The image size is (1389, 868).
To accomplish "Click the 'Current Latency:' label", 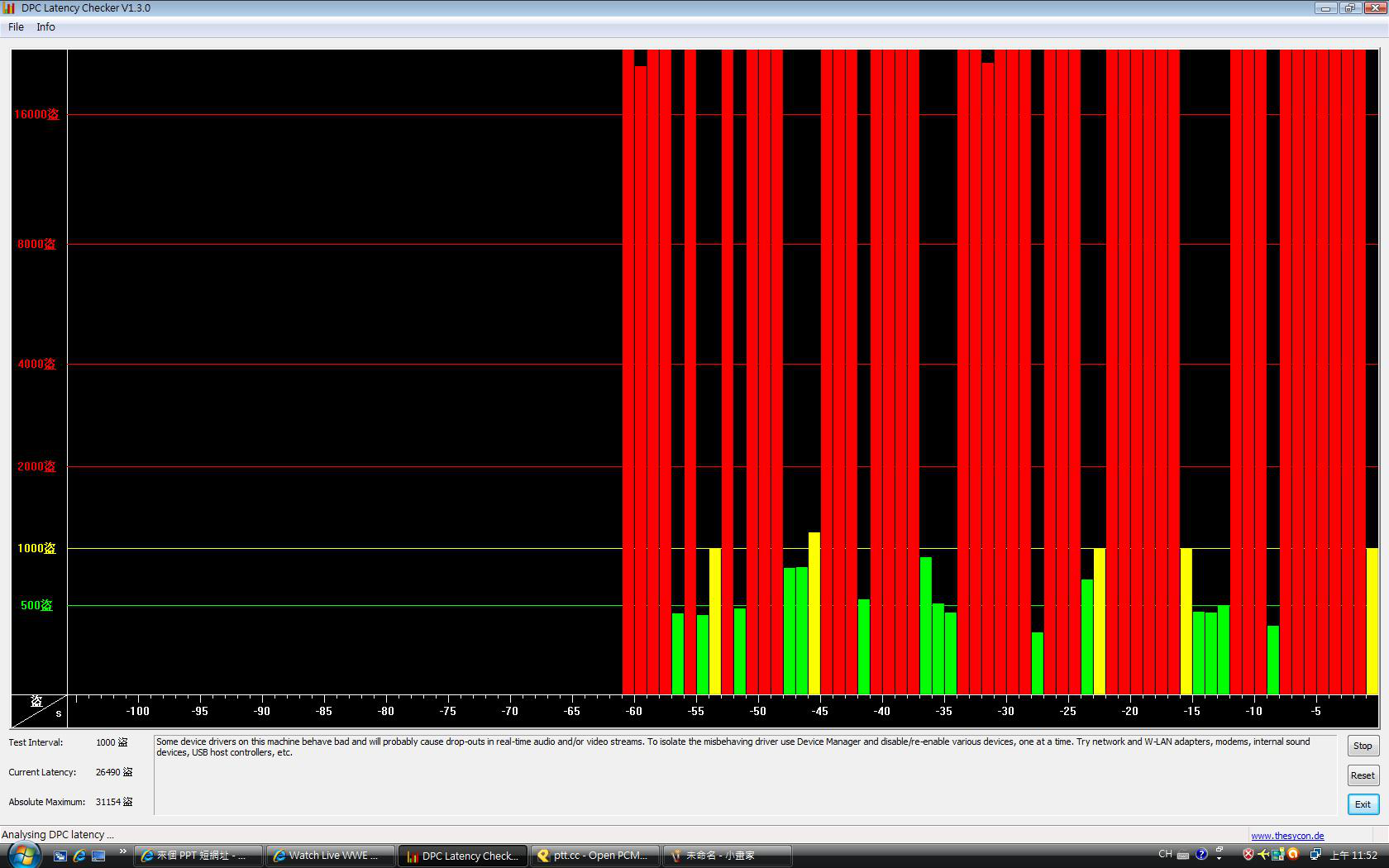I will click(x=42, y=772).
